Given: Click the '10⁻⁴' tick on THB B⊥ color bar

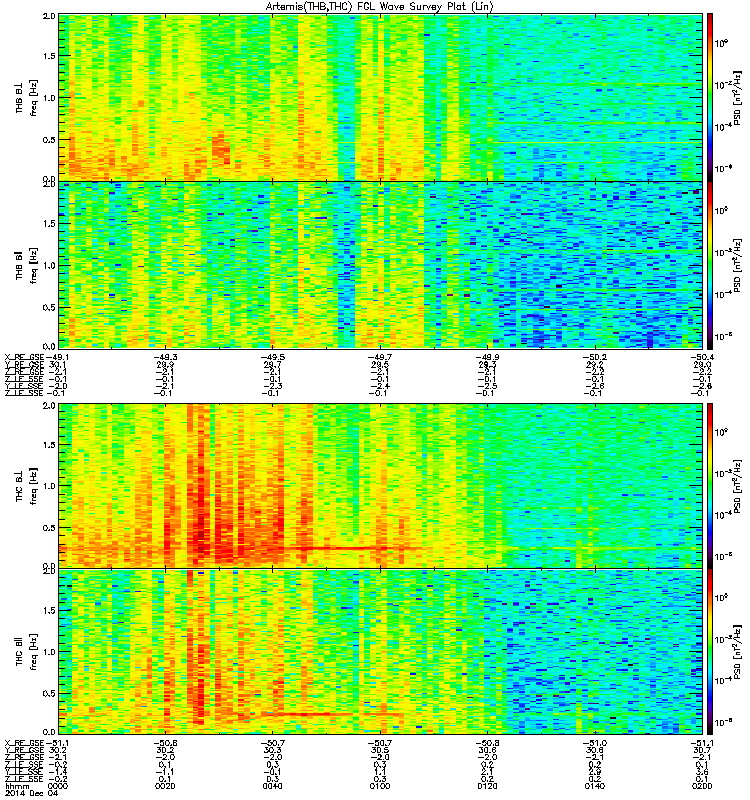Looking at the screenshot, I should (x=721, y=127).
